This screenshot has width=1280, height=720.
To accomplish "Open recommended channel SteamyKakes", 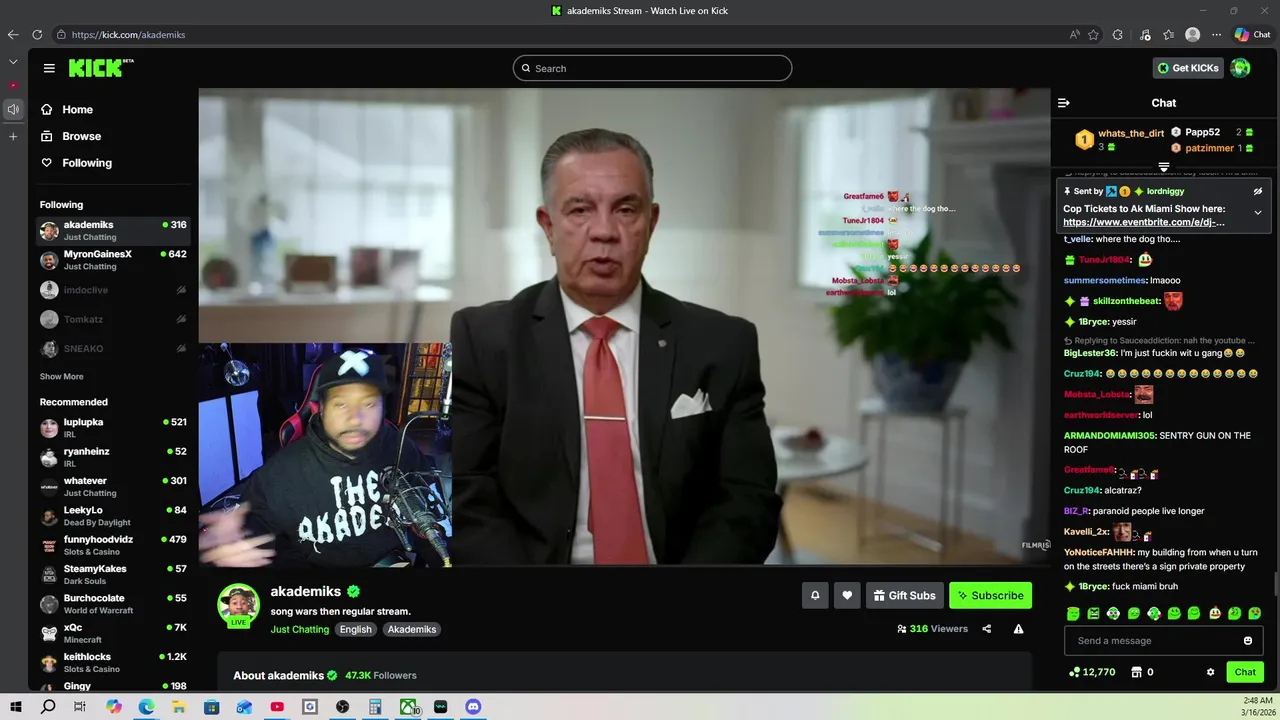I will coord(113,574).
